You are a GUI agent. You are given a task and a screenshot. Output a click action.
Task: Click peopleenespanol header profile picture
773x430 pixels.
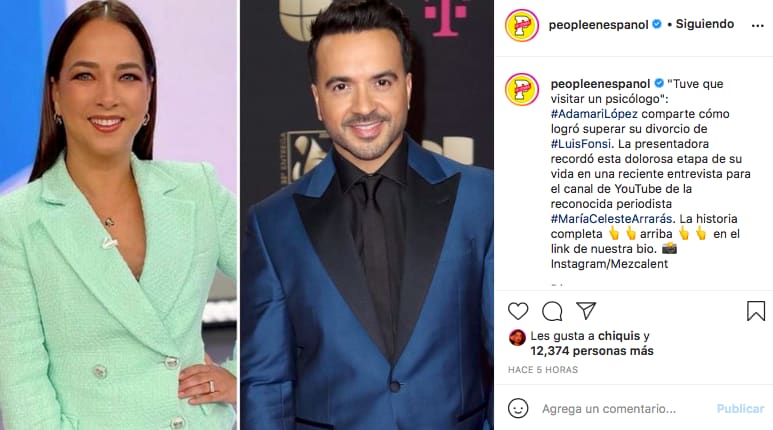coord(522,25)
